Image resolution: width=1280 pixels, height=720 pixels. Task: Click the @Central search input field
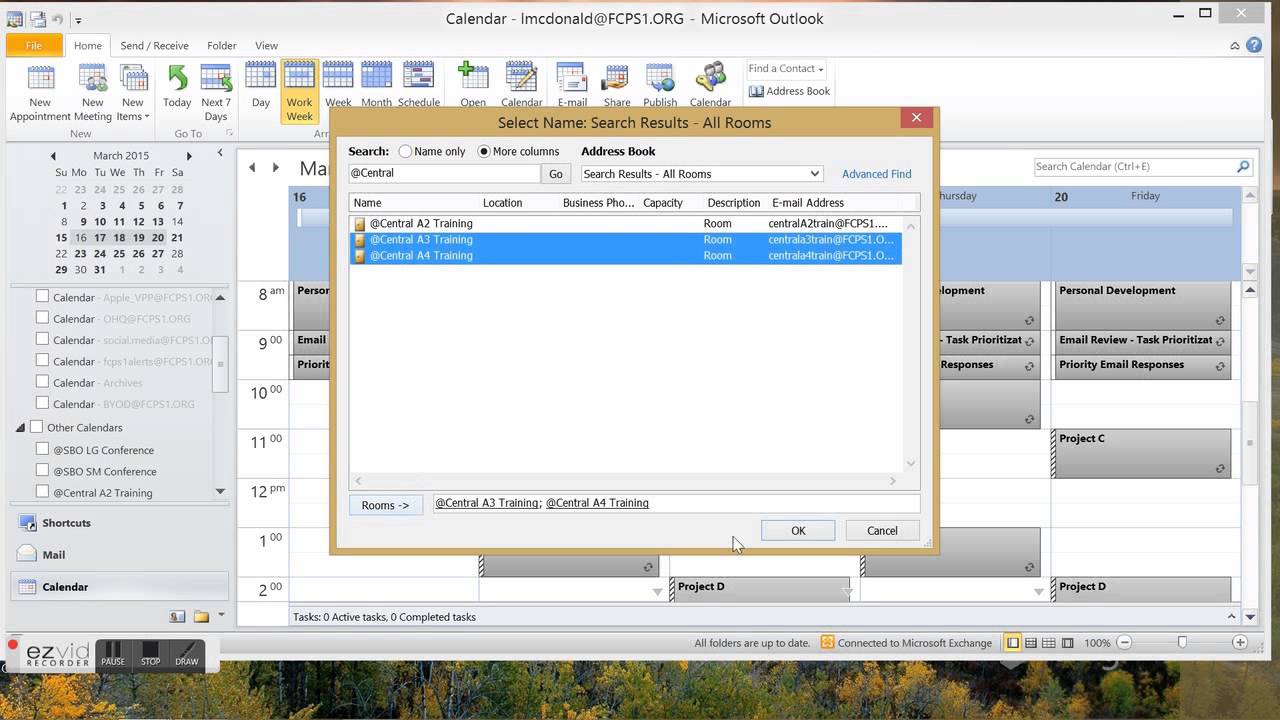444,173
